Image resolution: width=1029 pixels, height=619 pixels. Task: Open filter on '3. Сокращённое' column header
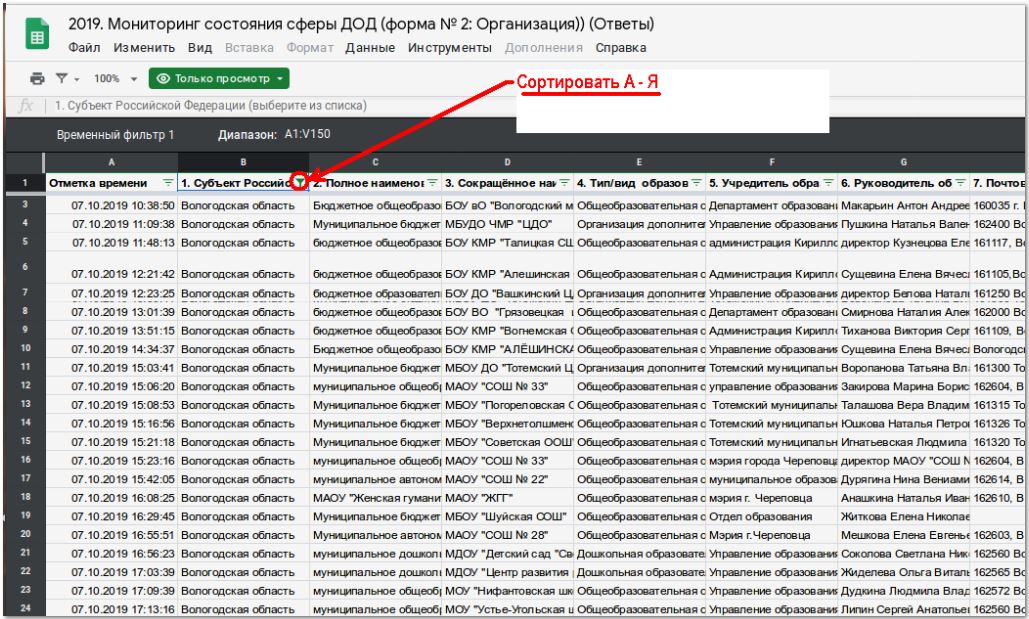click(564, 183)
